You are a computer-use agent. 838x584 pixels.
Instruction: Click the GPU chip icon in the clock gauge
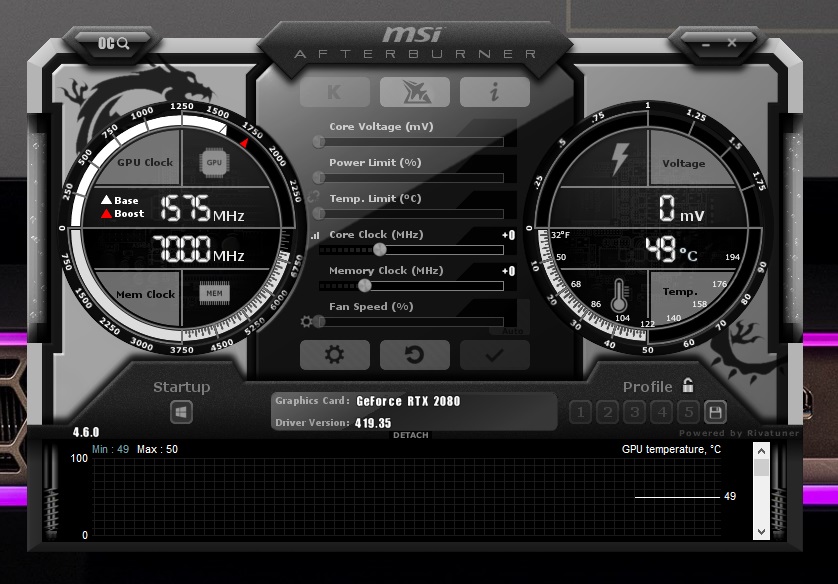tap(214, 162)
